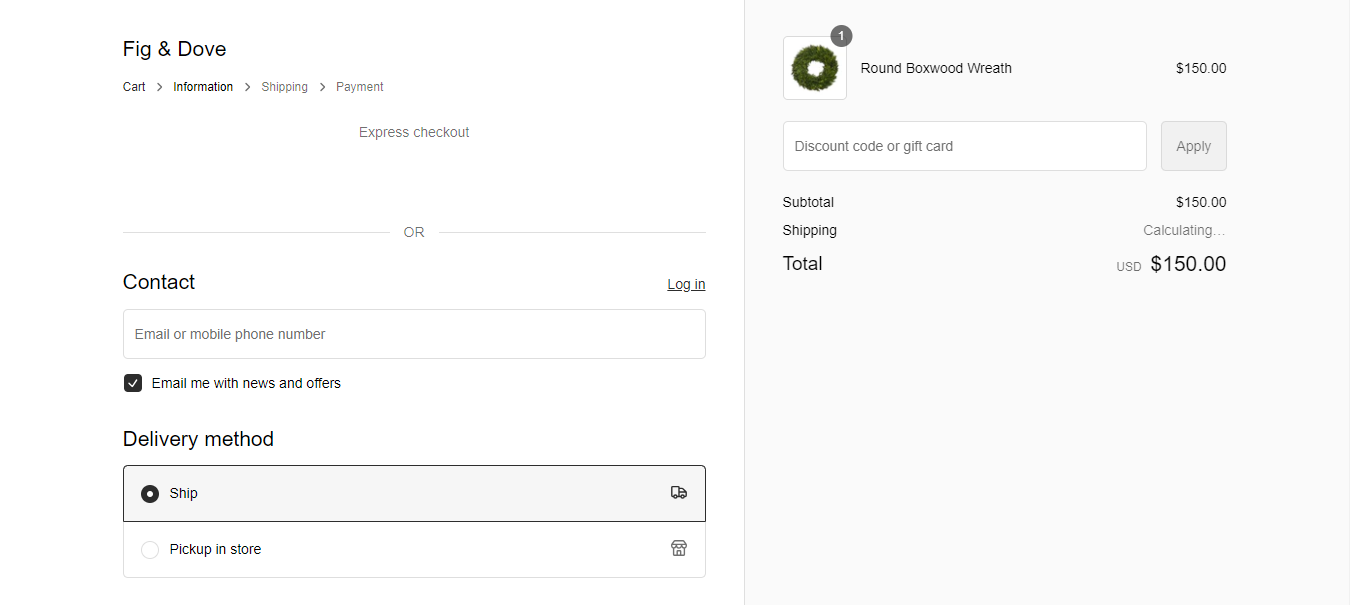Image resolution: width=1350 pixels, height=605 pixels.
Task: Click chevron between Shipping and Payment
Action: click(322, 87)
